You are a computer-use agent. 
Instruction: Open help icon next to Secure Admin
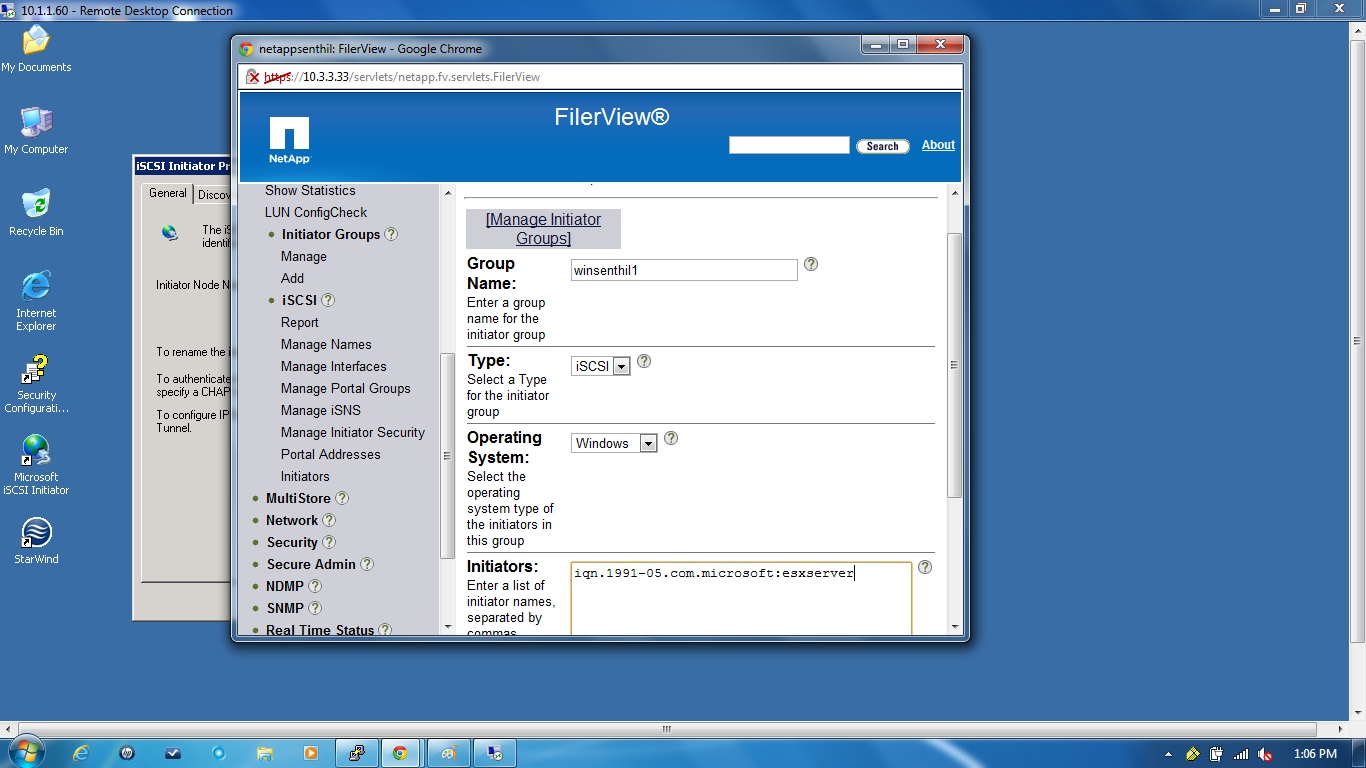pos(367,564)
